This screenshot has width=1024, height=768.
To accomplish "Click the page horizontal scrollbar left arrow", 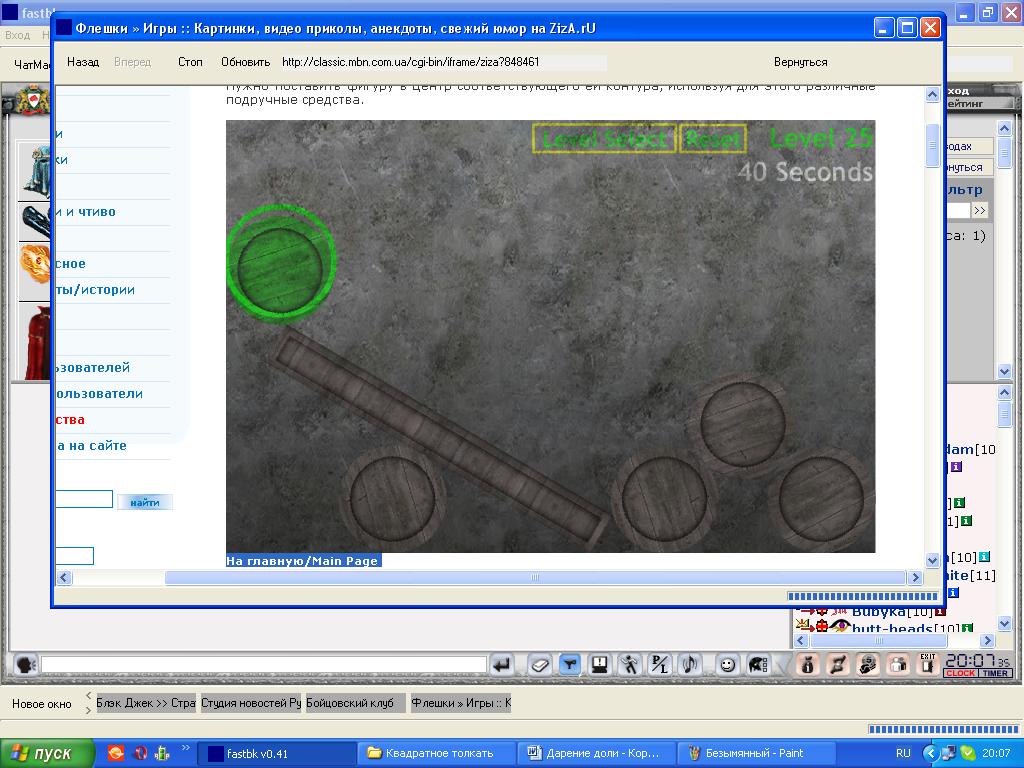I will 64,577.
